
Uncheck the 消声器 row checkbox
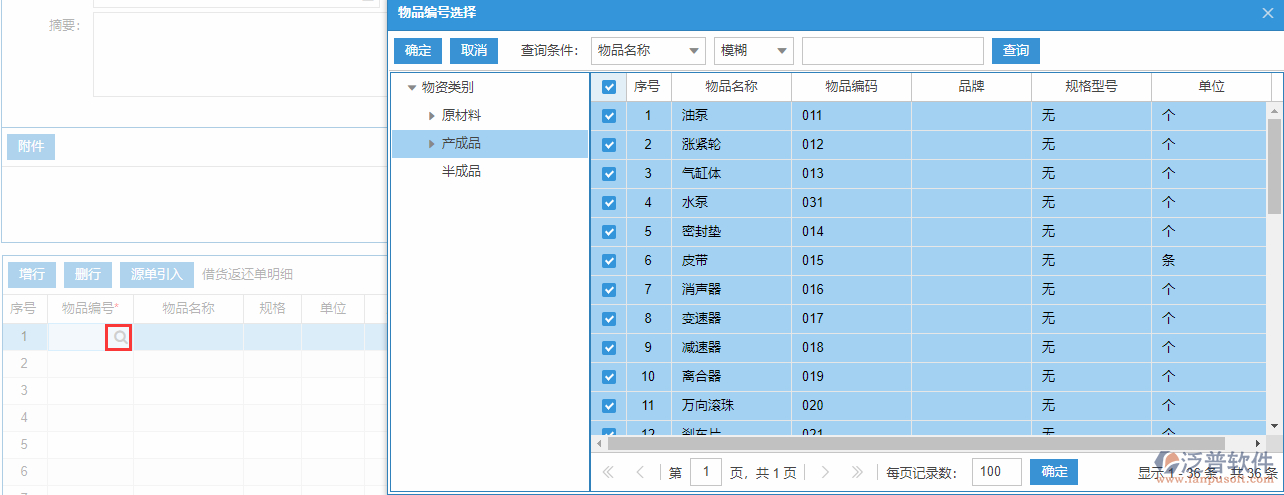pos(609,290)
